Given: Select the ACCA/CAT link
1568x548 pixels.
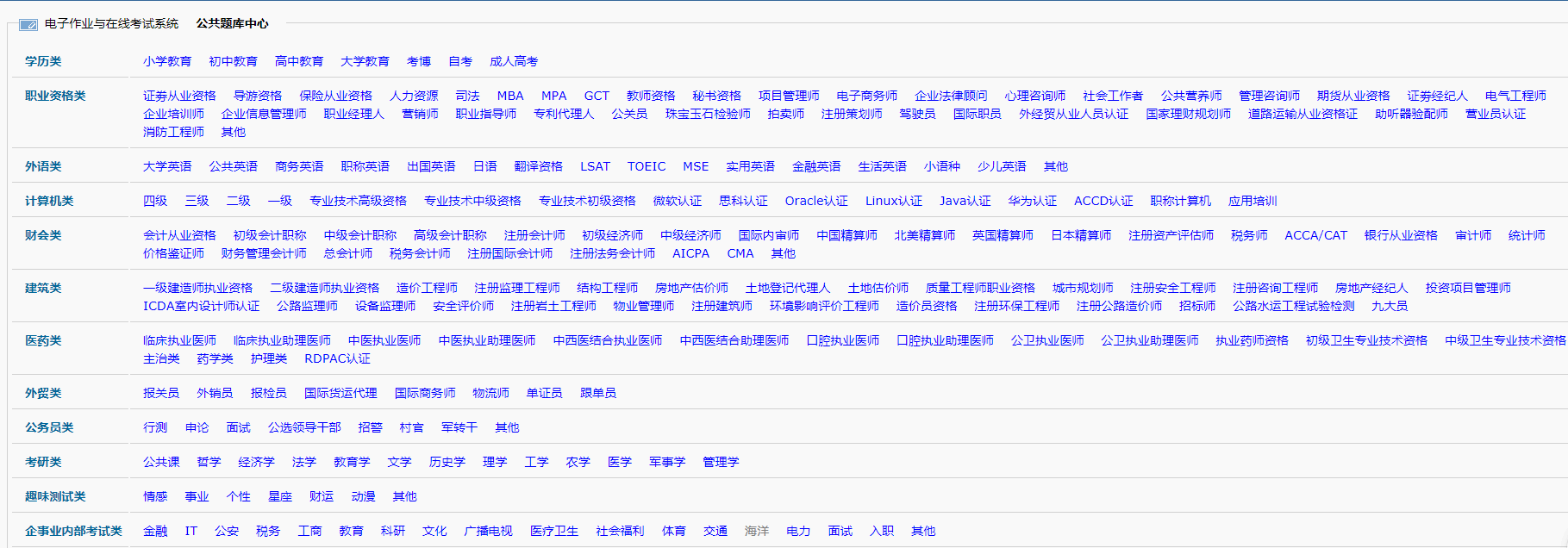Looking at the screenshot, I should click(1315, 235).
